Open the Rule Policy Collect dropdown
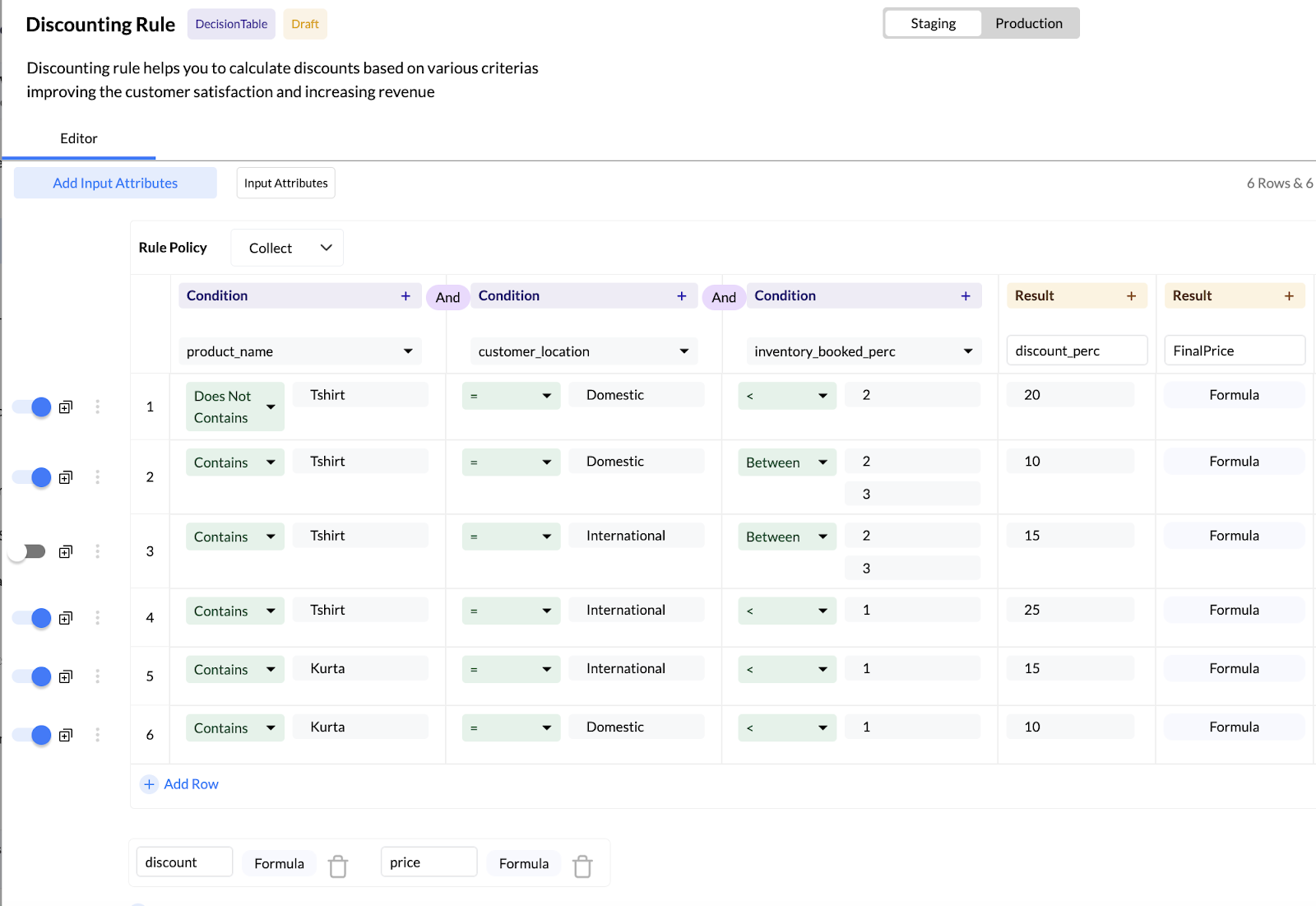The height and width of the screenshot is (906, 1316). coord(287,248)
